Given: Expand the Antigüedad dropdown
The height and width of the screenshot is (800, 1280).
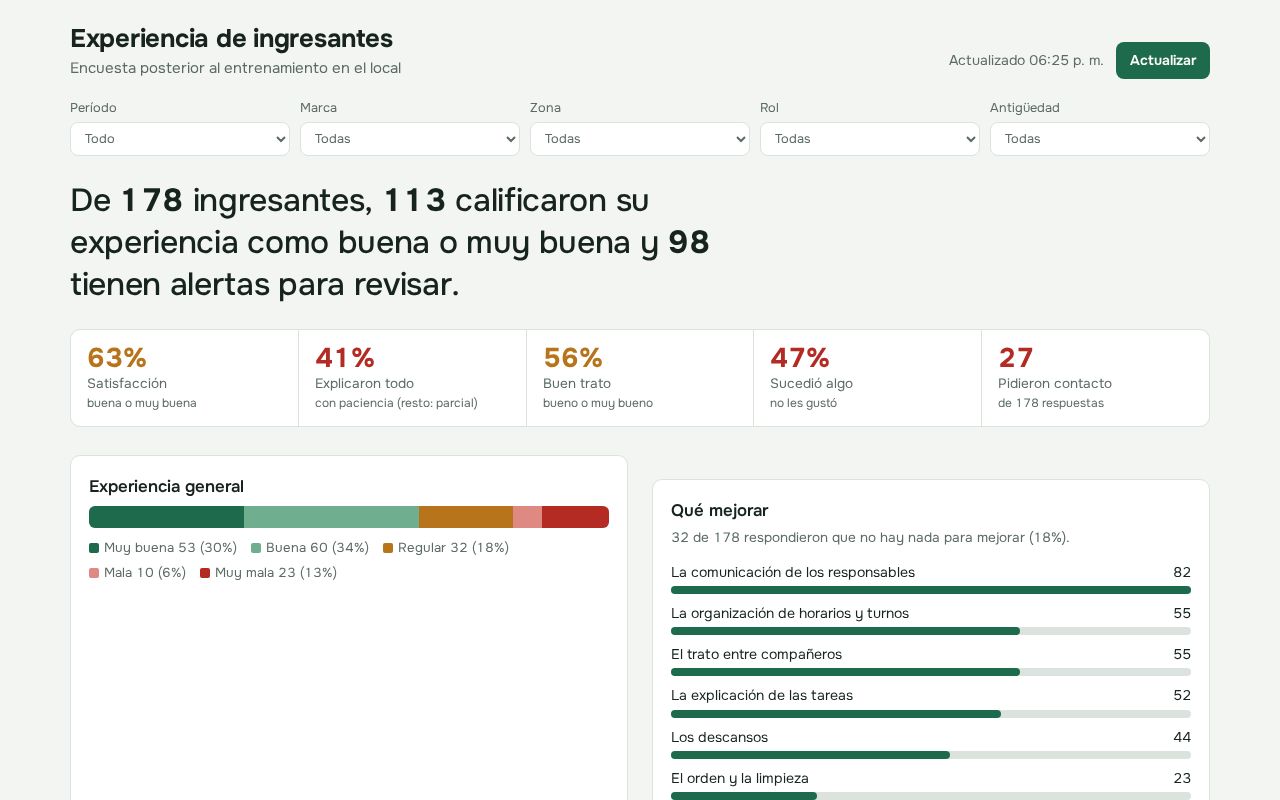Looking at the screenshot, I should click(x=1100, y=139).
